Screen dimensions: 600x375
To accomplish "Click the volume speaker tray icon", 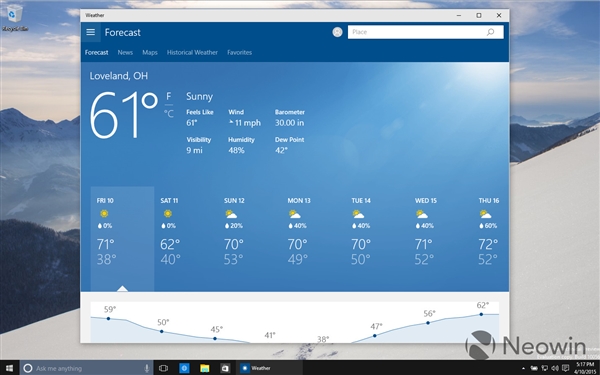I will click(555, 368).
